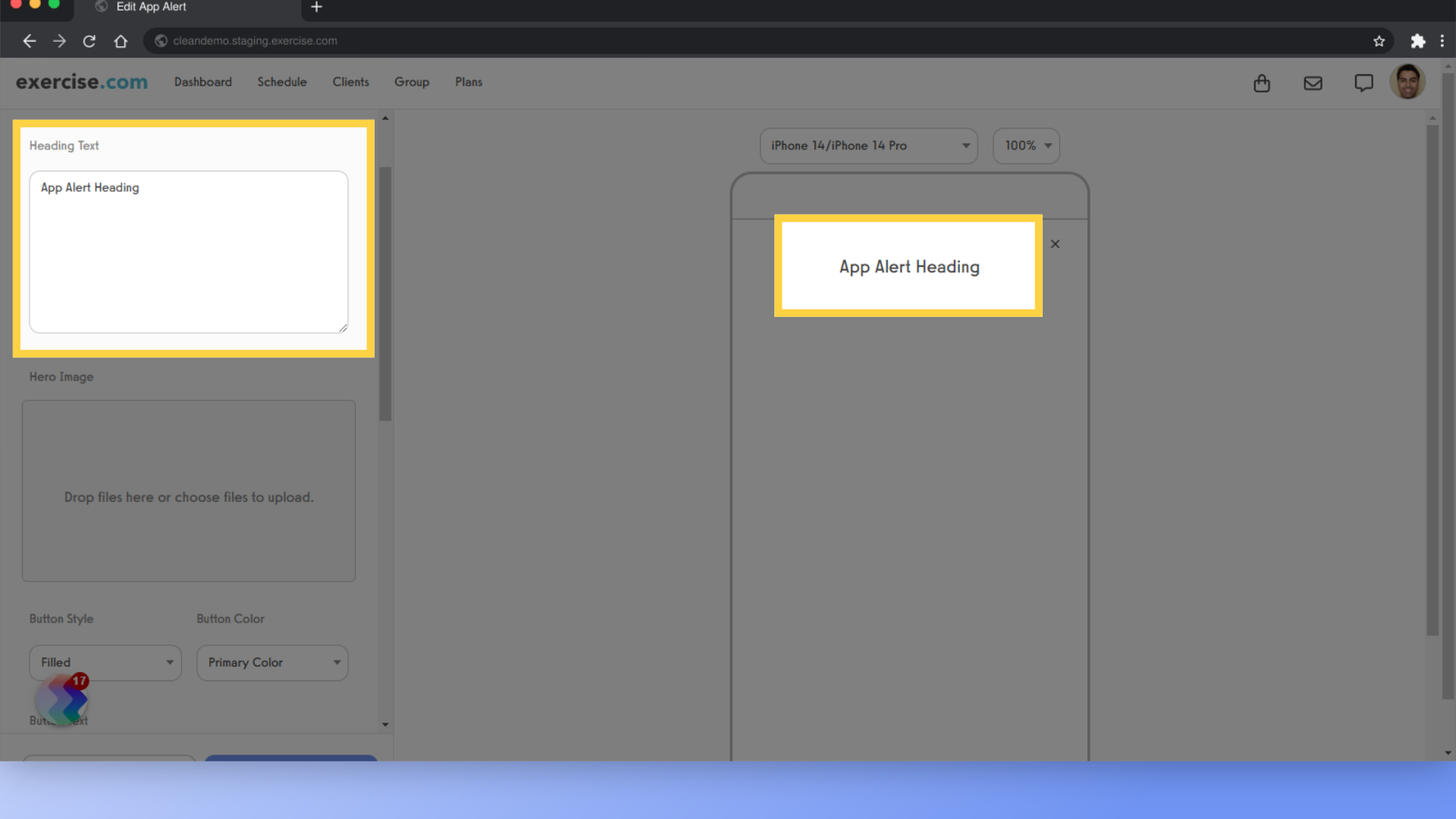Click the mail/notifications icon in header

(1313, 82)
